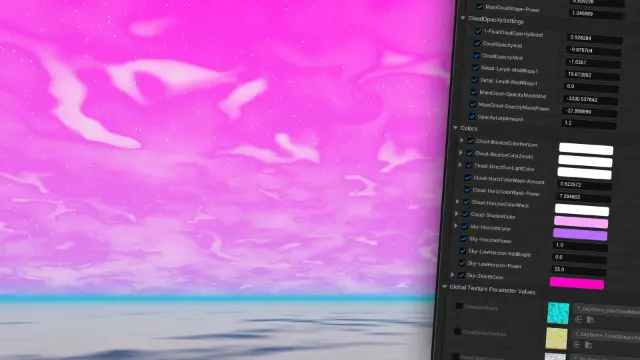
Task: Toggle Cloud-ShadowColor checkbox
Action: (x=465, y=214)
